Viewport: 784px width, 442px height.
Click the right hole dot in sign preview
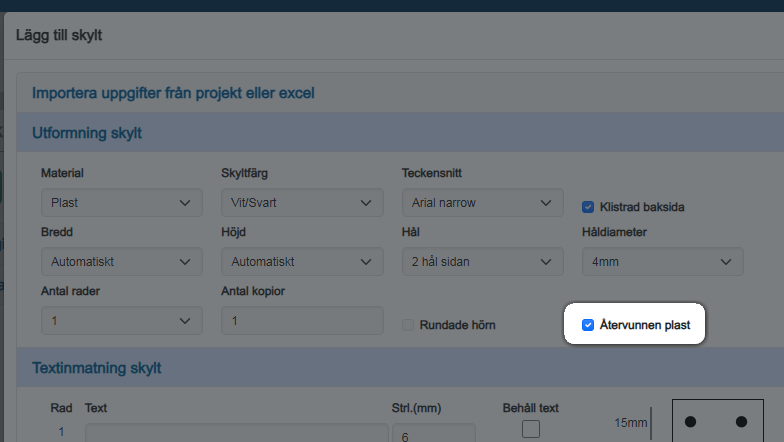(x=741, y=423)
